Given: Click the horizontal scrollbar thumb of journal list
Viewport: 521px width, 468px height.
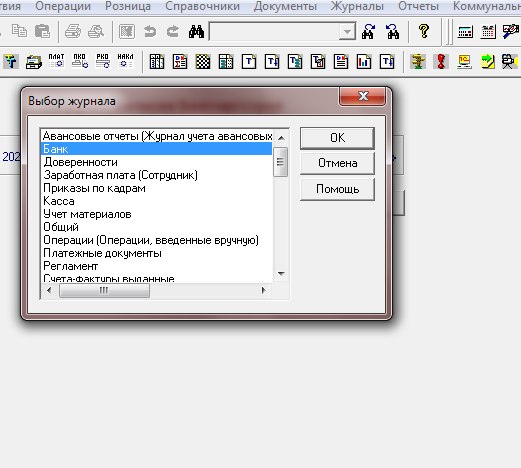Looking at the screenshot, I should 104,290.
